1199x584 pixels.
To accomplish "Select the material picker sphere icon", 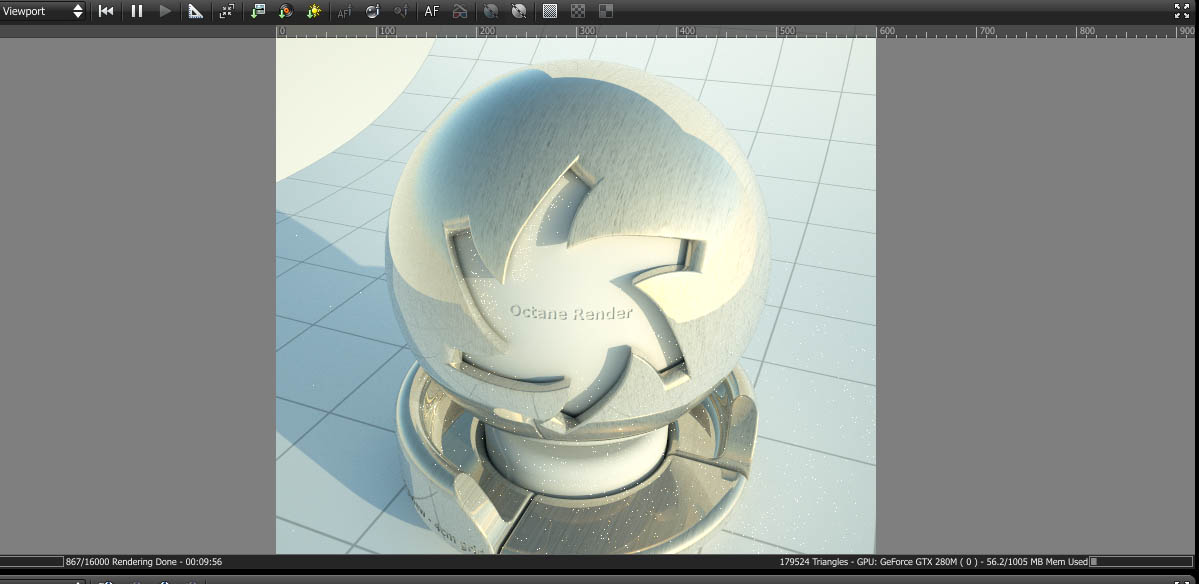I will (372, 11).
